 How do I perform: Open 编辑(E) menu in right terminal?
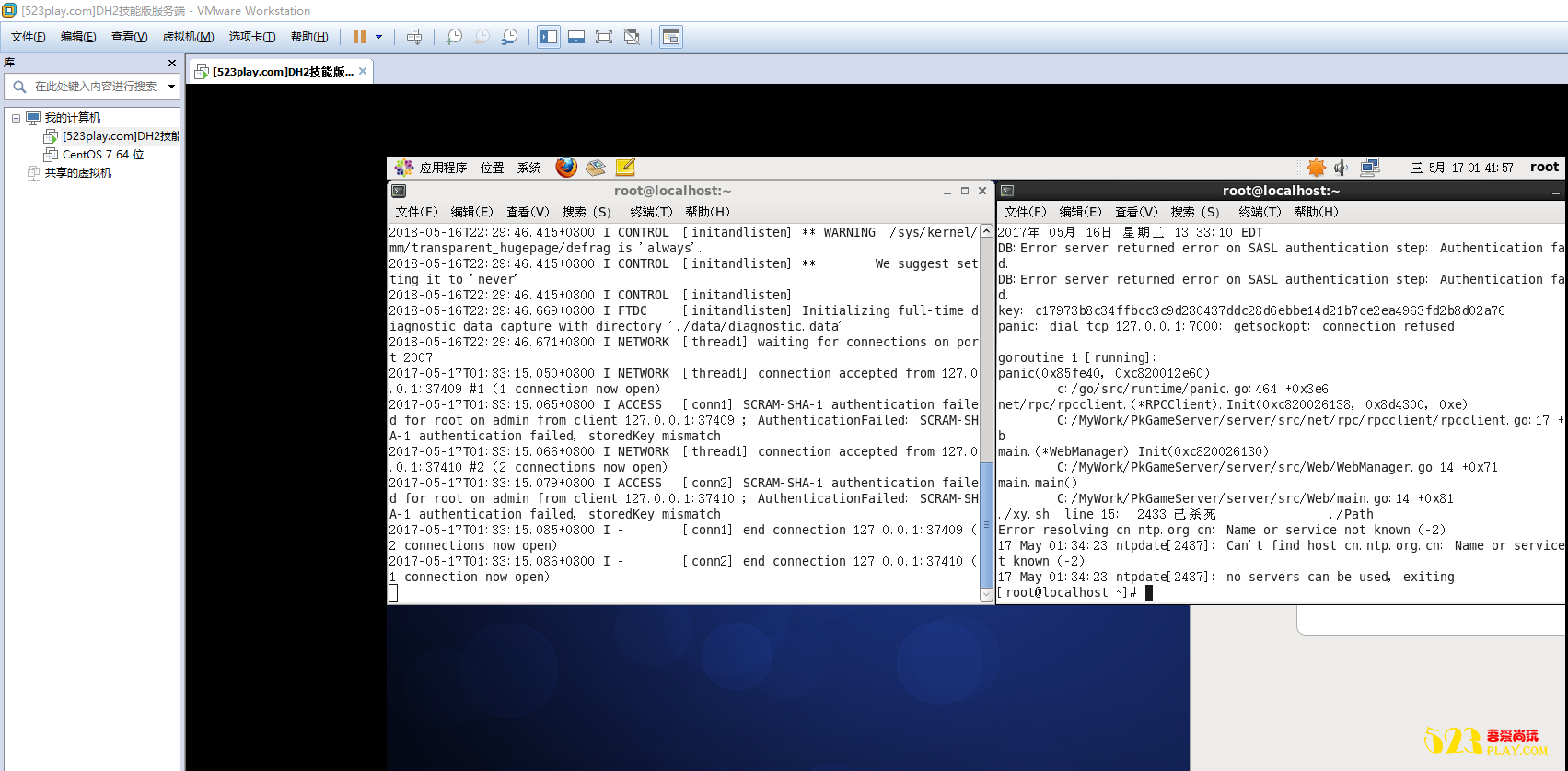pos(1081,212)
